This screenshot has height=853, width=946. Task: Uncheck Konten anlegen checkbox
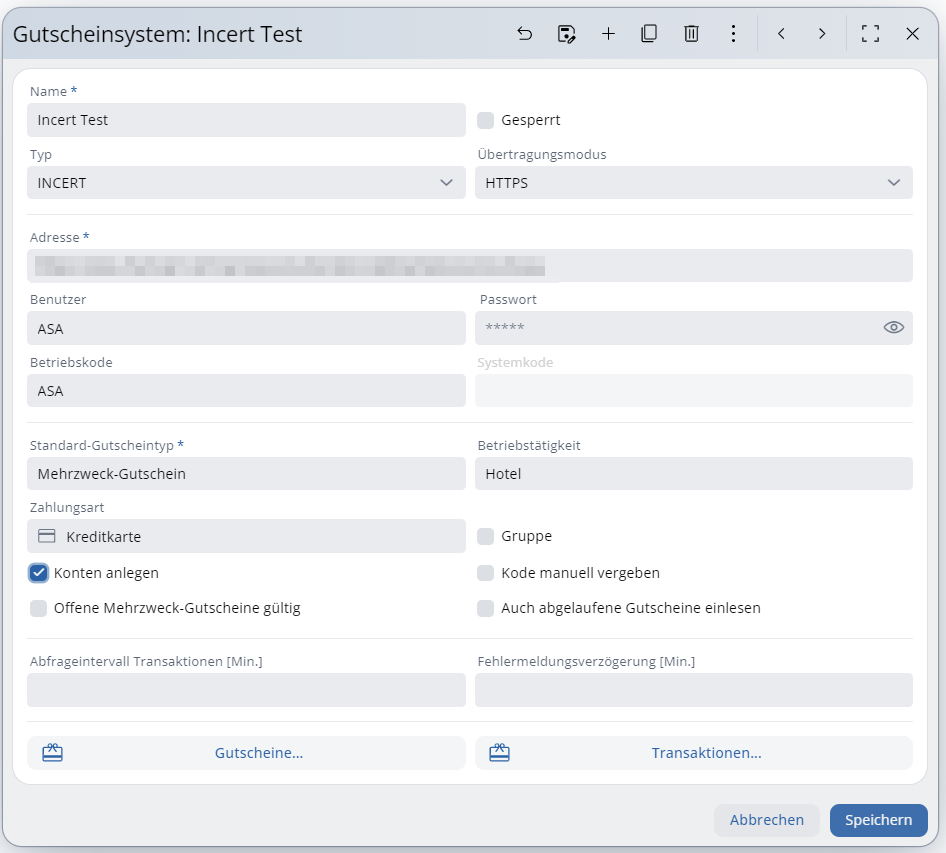point(39,573)
